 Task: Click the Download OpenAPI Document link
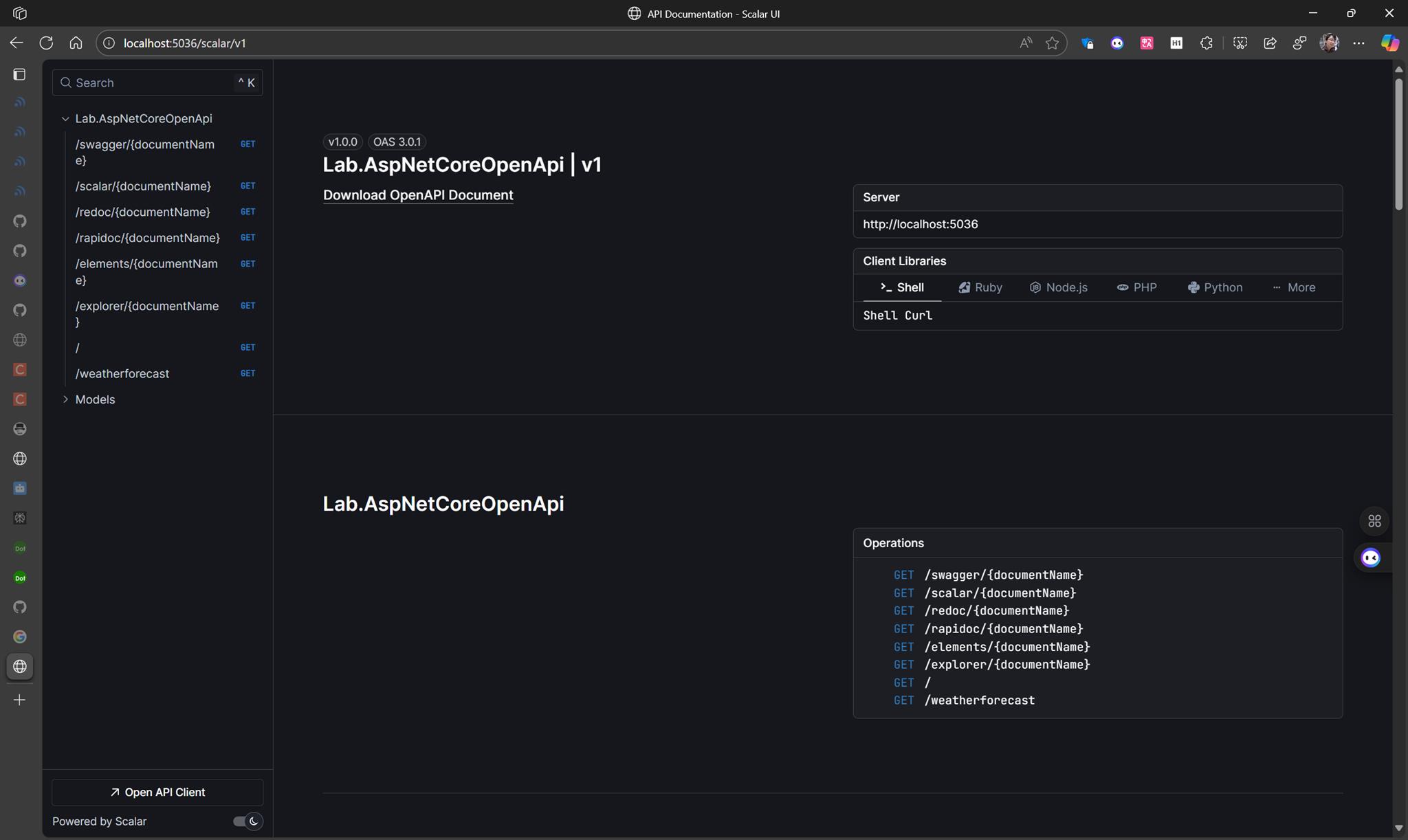pyautogui.click(x=417, y=195)
